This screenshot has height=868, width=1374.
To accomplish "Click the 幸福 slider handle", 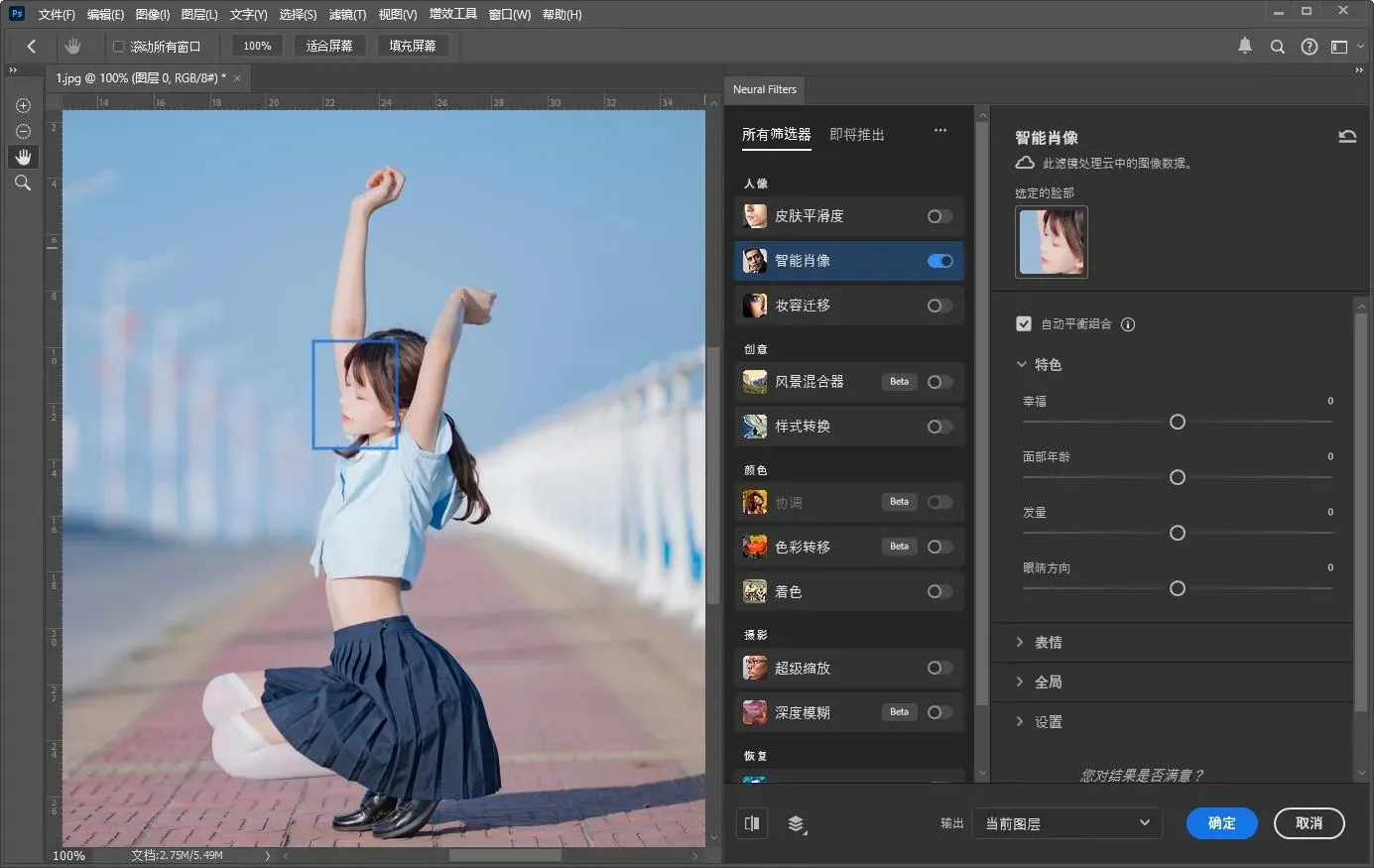I will (x=1178, y=423).
